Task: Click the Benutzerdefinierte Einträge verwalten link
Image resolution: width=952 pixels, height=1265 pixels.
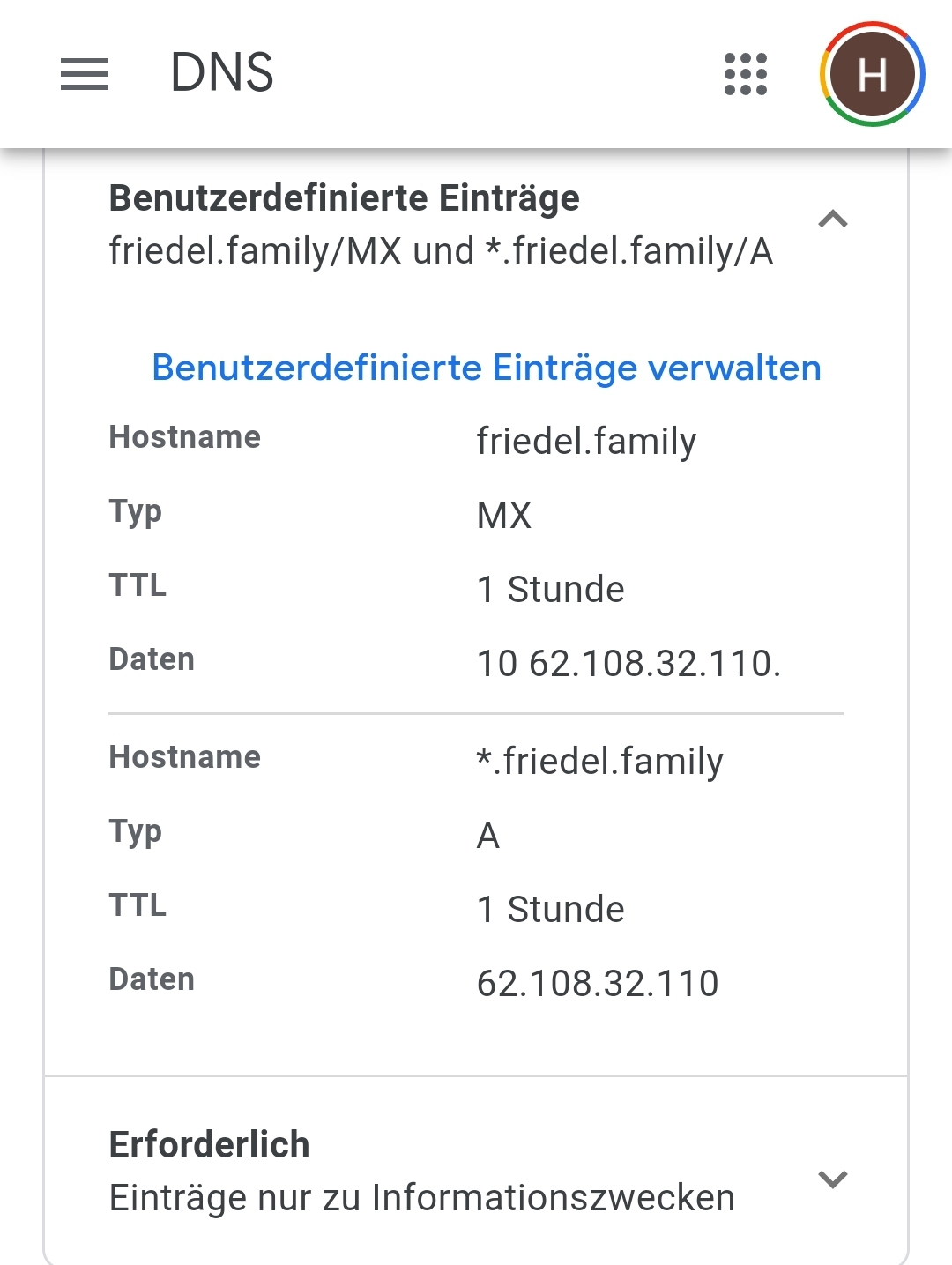Action: [x=487, y=368]
